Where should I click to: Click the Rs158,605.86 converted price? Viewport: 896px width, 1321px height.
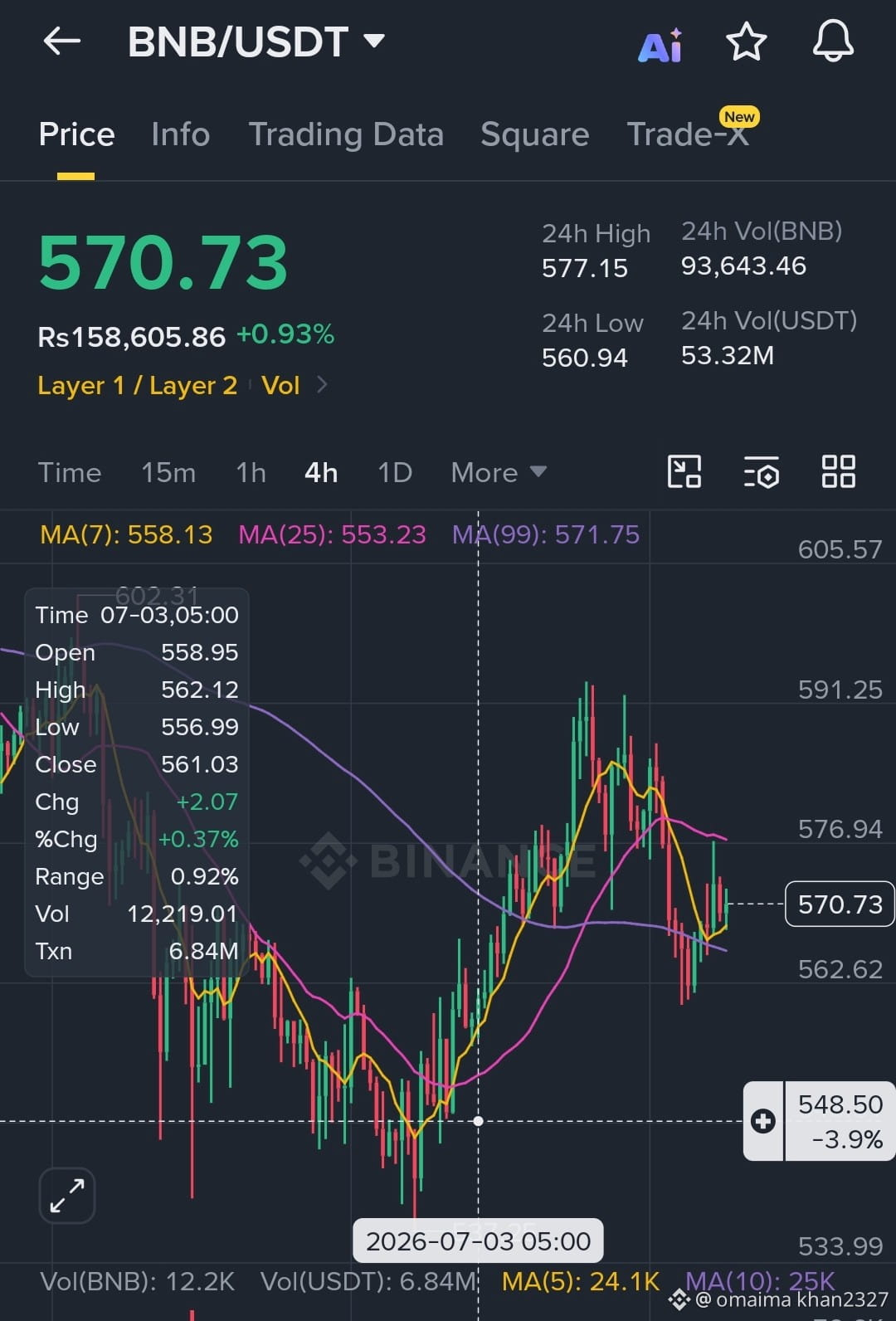coord(131,337)
